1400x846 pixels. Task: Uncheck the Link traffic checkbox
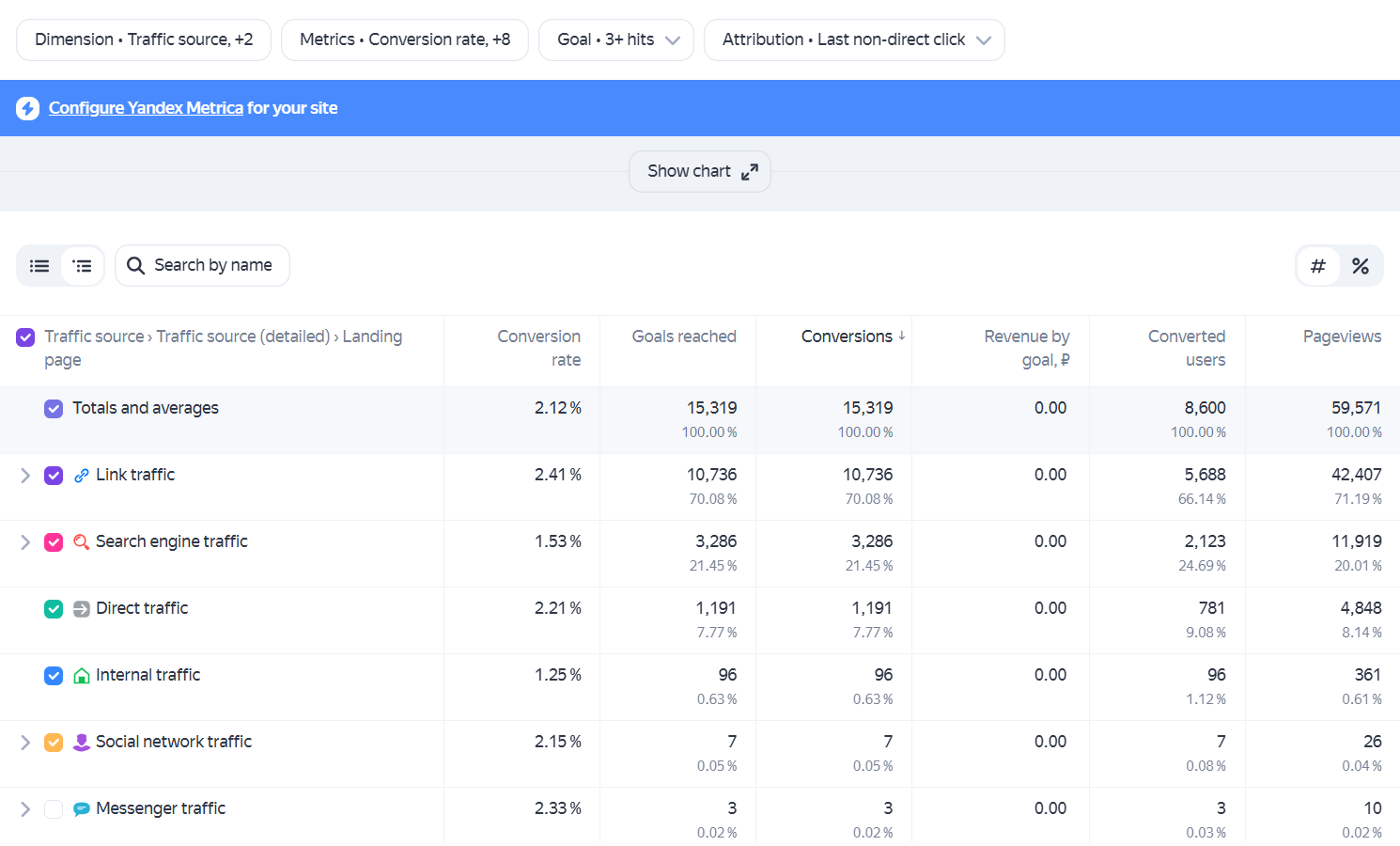[x=54, y=476]
